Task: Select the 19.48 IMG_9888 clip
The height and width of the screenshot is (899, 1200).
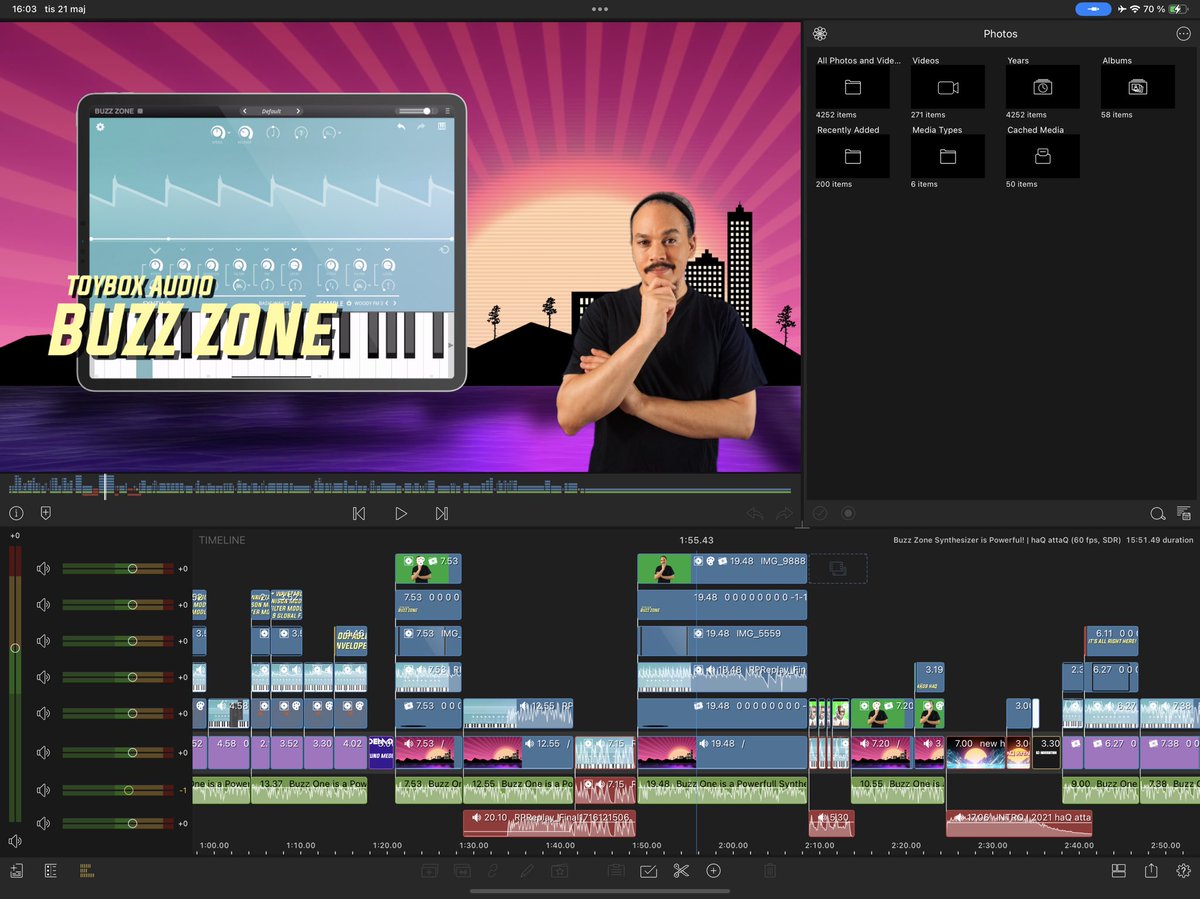Action: pos(722,569)
